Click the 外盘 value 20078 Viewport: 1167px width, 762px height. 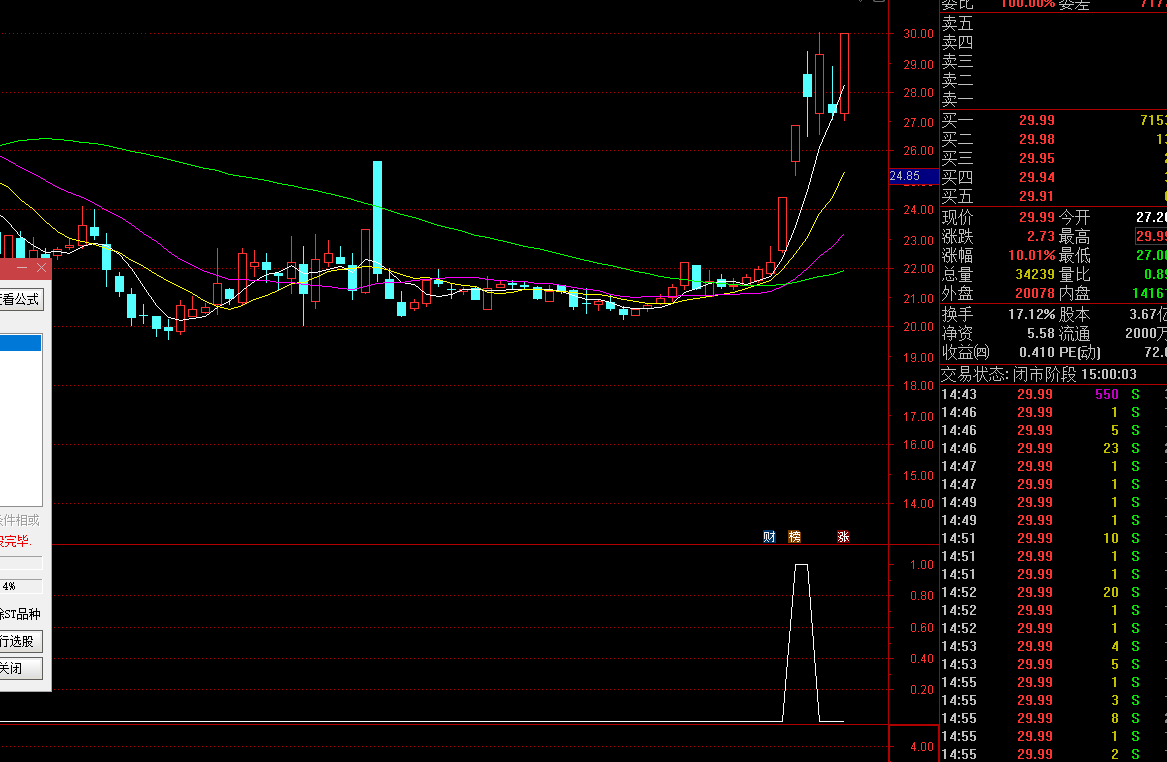point(1035,293)
